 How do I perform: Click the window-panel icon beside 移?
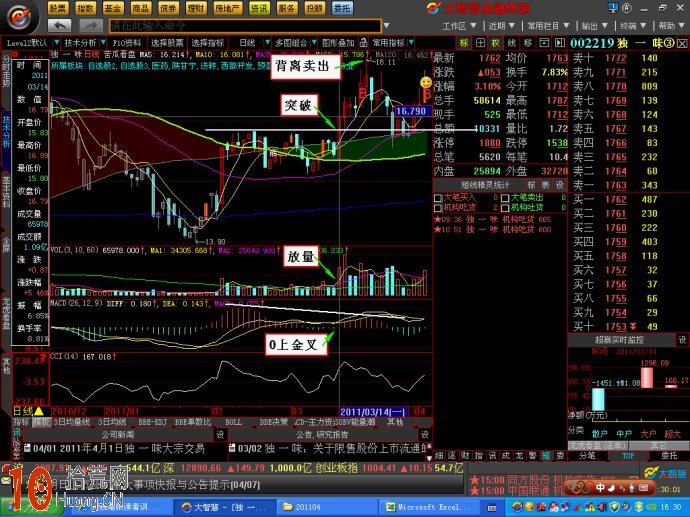click(544, 43)
